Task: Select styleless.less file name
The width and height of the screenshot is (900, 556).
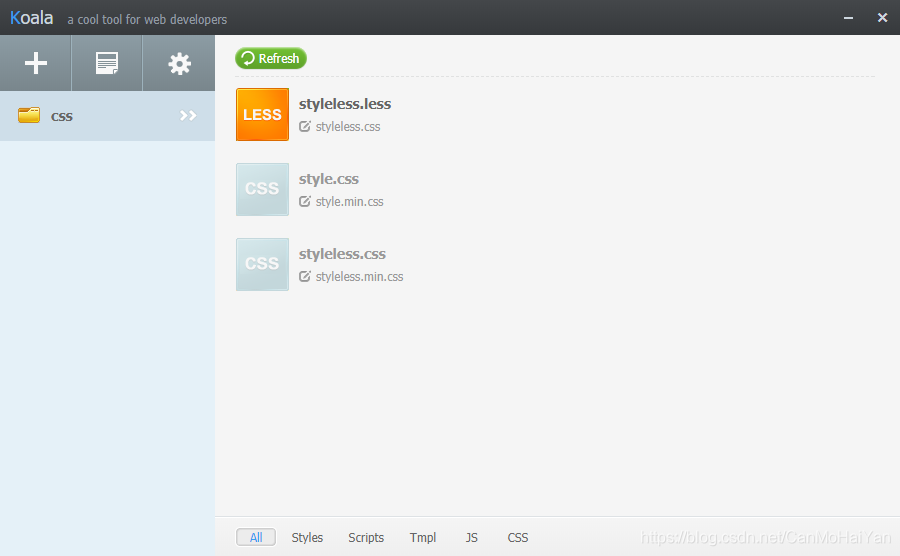Action: tap(345, 104)
